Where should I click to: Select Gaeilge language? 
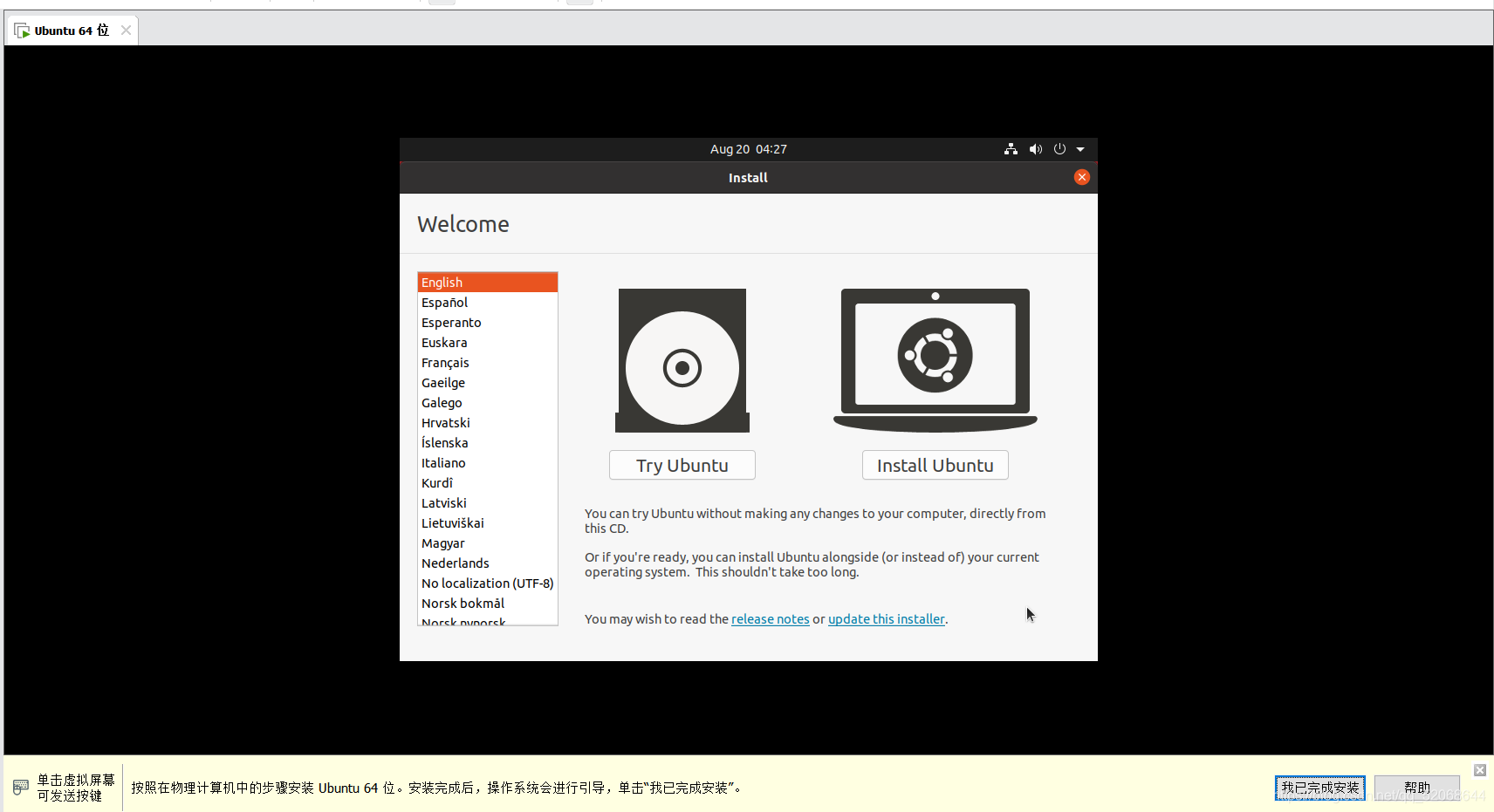pyautogui.click(x=488, y=383)
